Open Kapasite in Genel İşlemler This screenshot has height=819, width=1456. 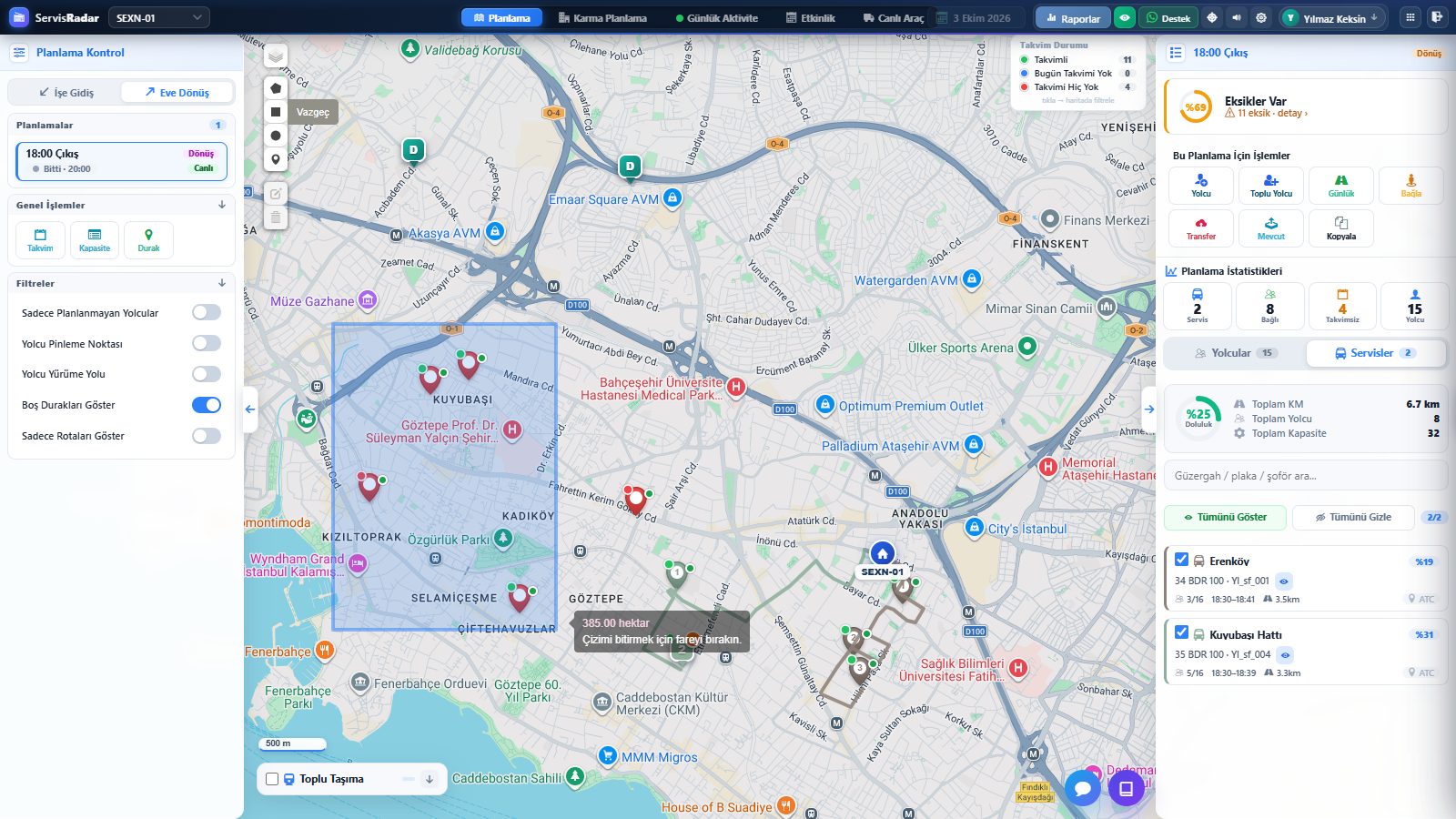tap(95, 240)
